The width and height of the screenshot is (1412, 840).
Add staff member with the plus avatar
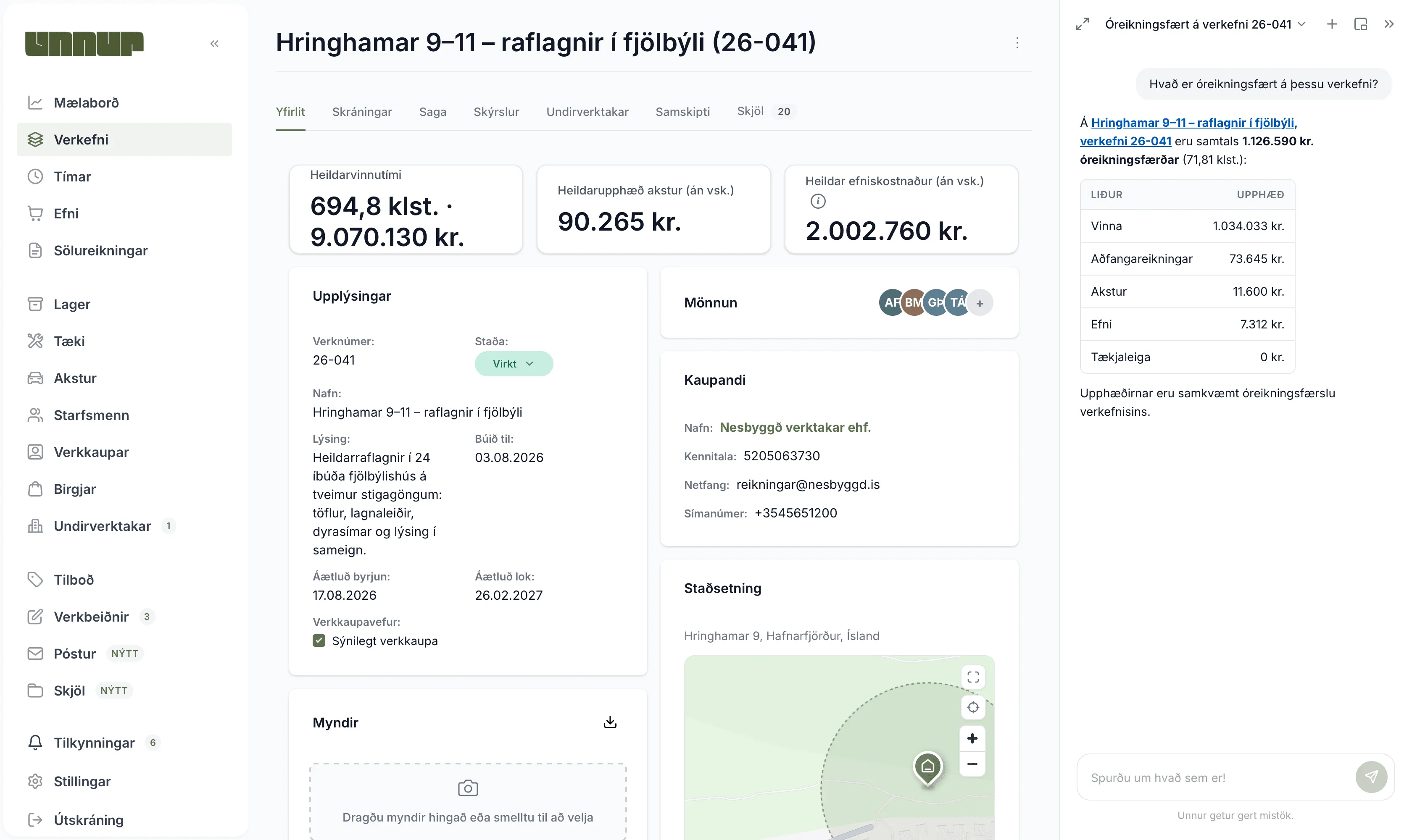click(979, 303)
